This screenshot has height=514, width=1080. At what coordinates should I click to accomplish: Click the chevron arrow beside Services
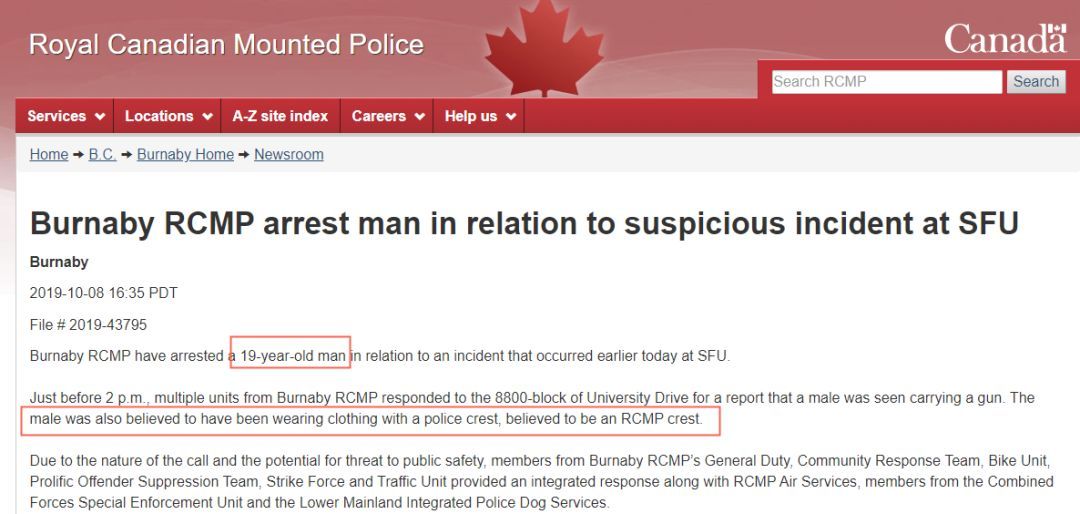(x=100, y=117)
